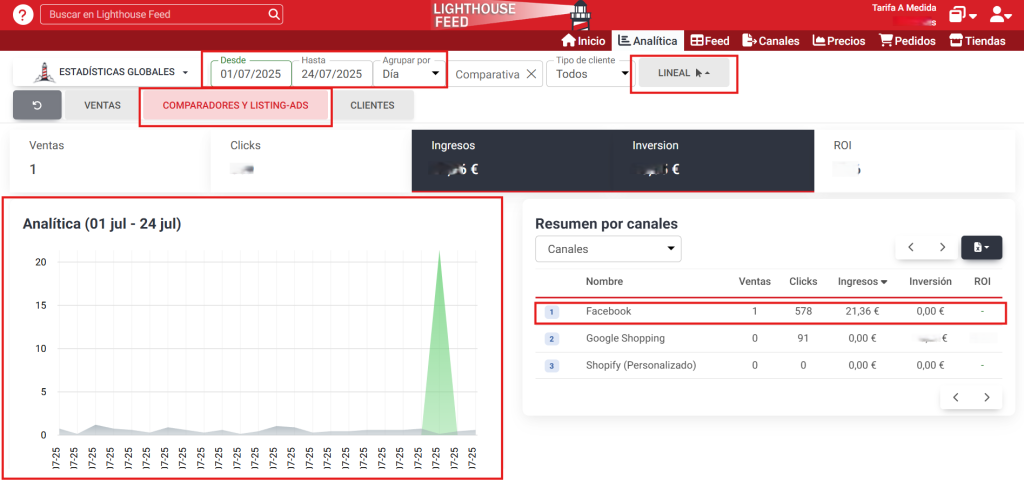Switch to the Ventas tab

coord(103,105)
